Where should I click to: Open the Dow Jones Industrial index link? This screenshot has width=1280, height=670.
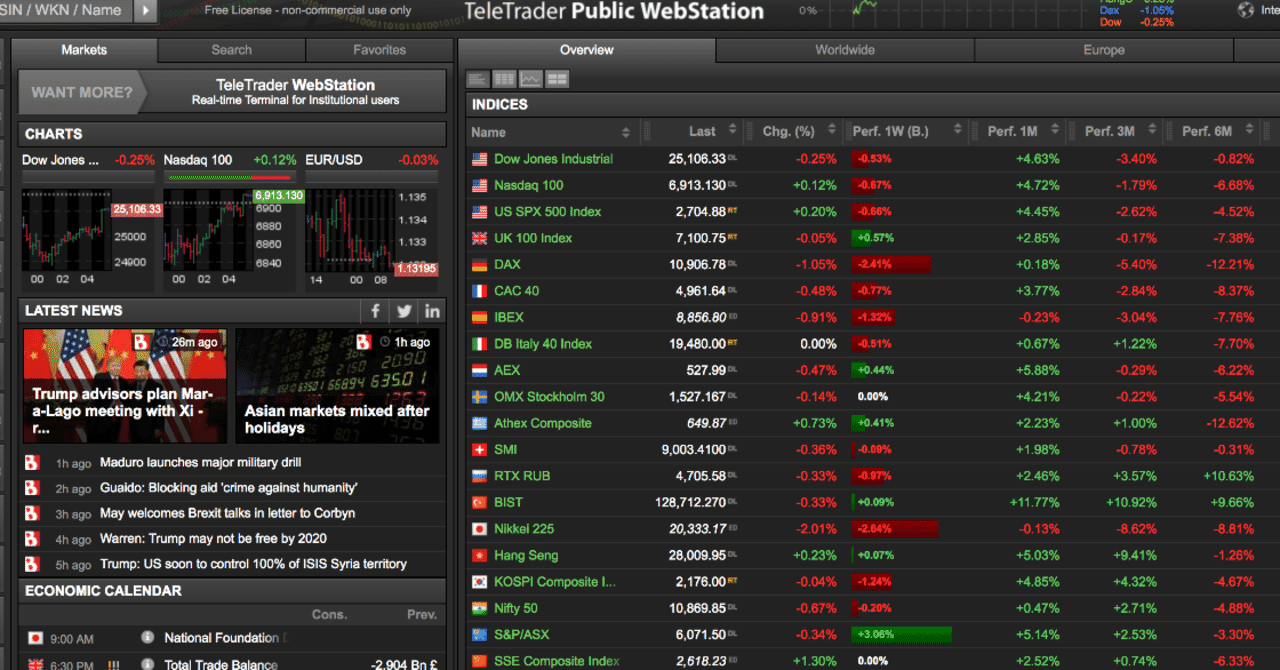click(x=553, y=159)
